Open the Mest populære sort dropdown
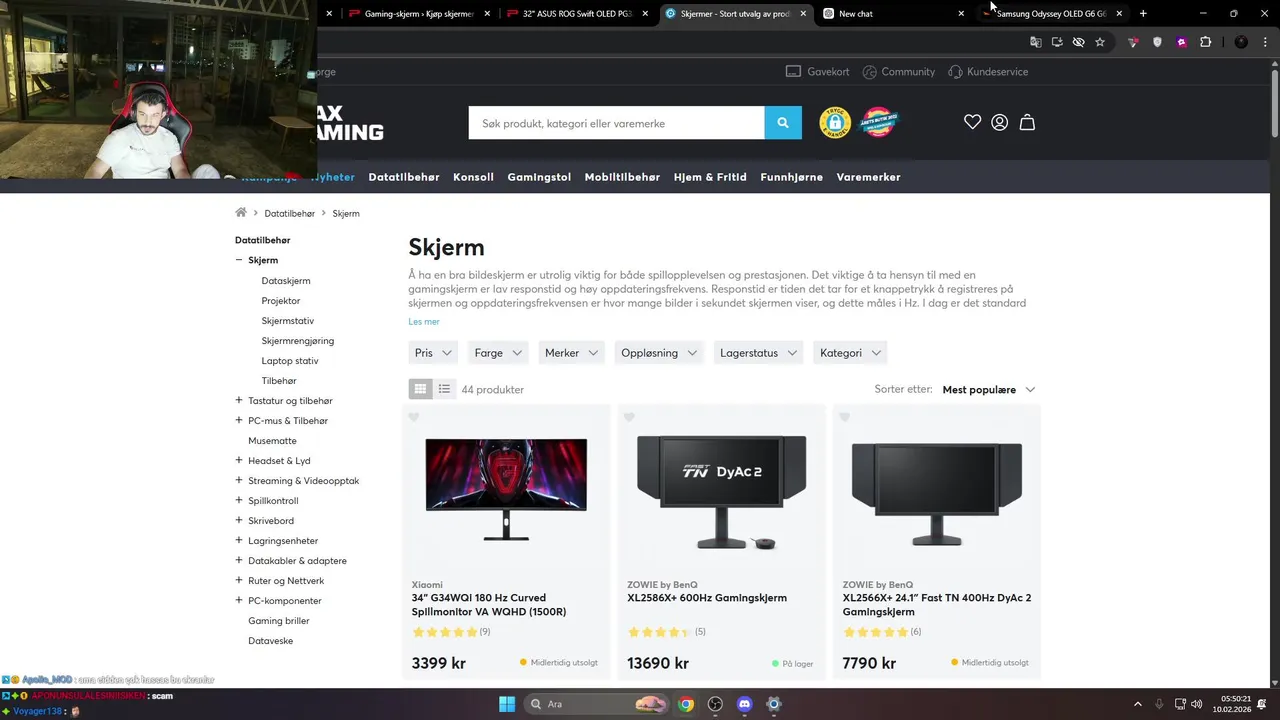 click(x=988, y=389)
